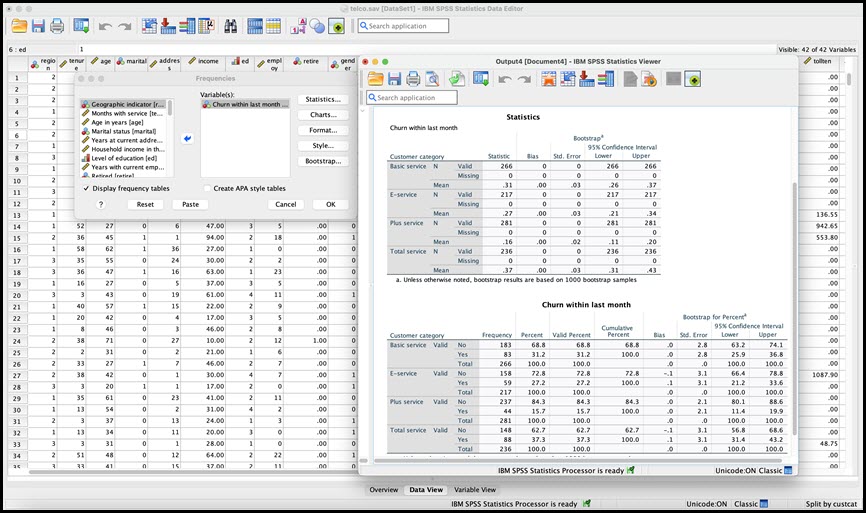Go to case icon in Statistics Viewer
Screen dimensions: 866x513
[568, 79]
